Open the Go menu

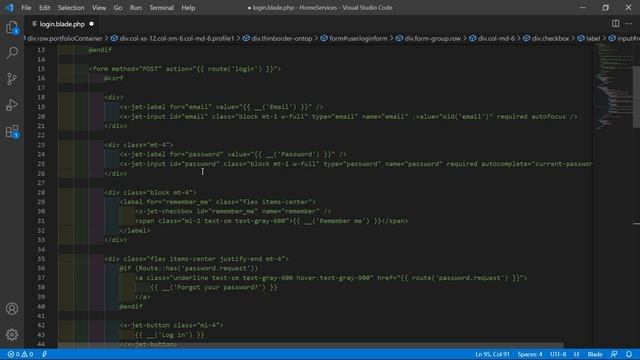coord(118,8)
